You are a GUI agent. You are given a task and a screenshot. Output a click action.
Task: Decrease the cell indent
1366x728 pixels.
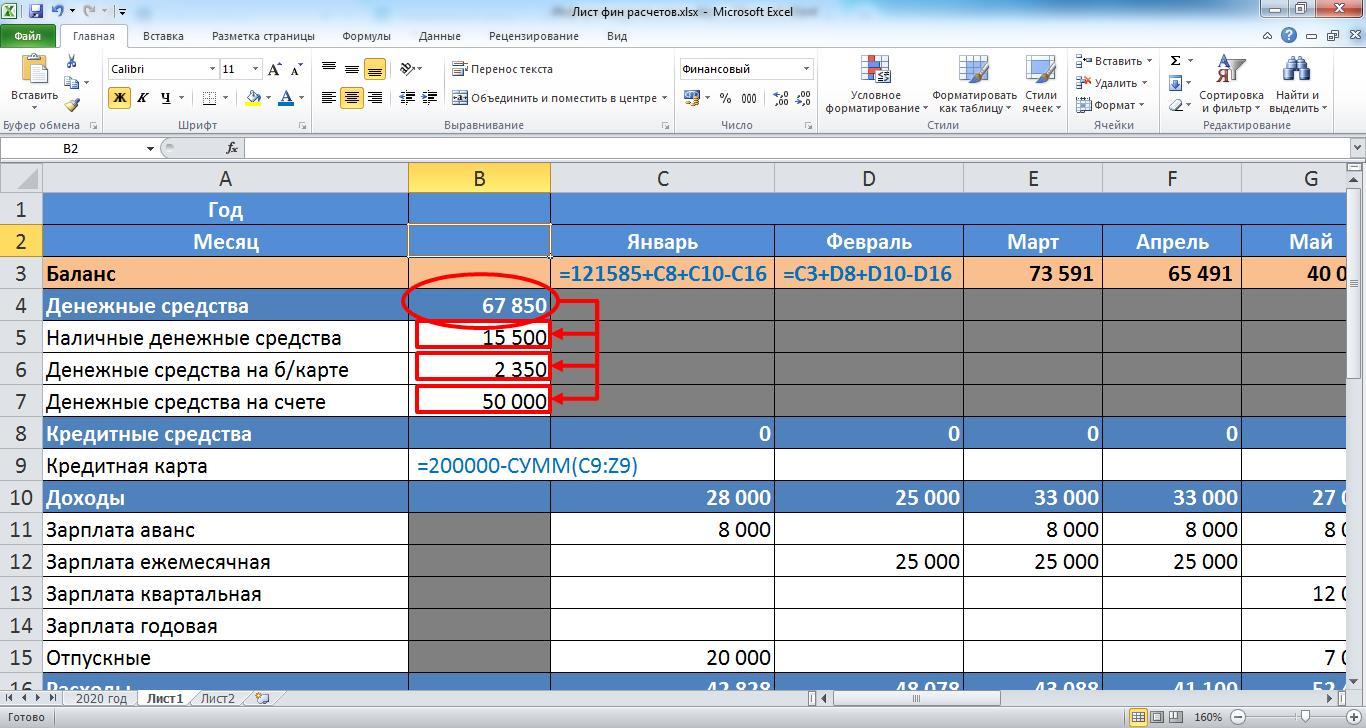pyautogui.click(x=407, y=98)
